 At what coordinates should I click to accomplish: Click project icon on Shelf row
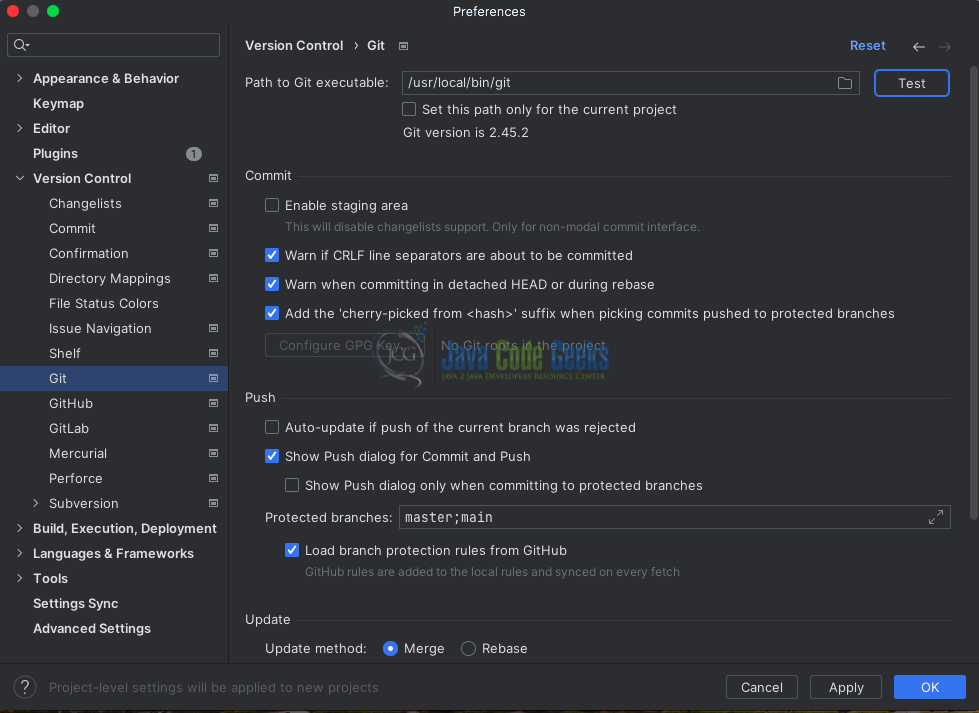214,353
